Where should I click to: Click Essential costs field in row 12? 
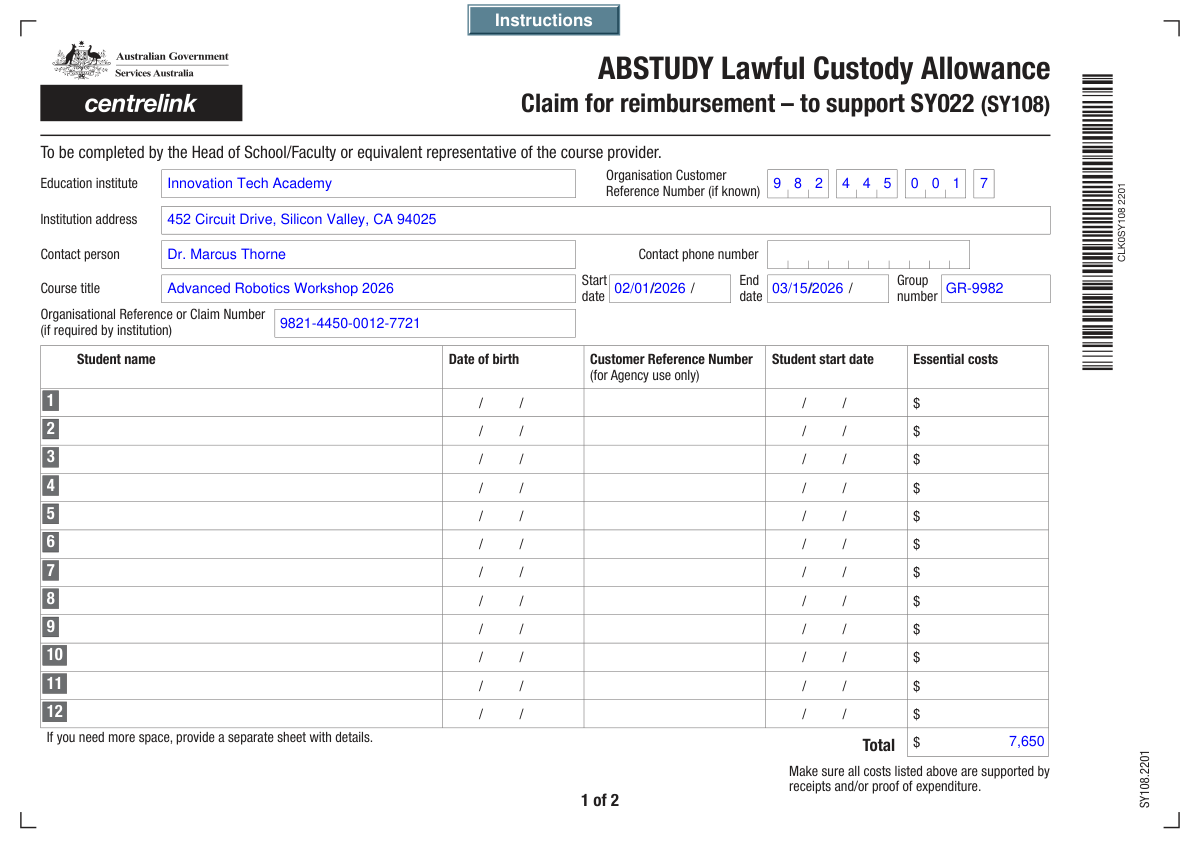pyautogui.click(x=978, y=713)
